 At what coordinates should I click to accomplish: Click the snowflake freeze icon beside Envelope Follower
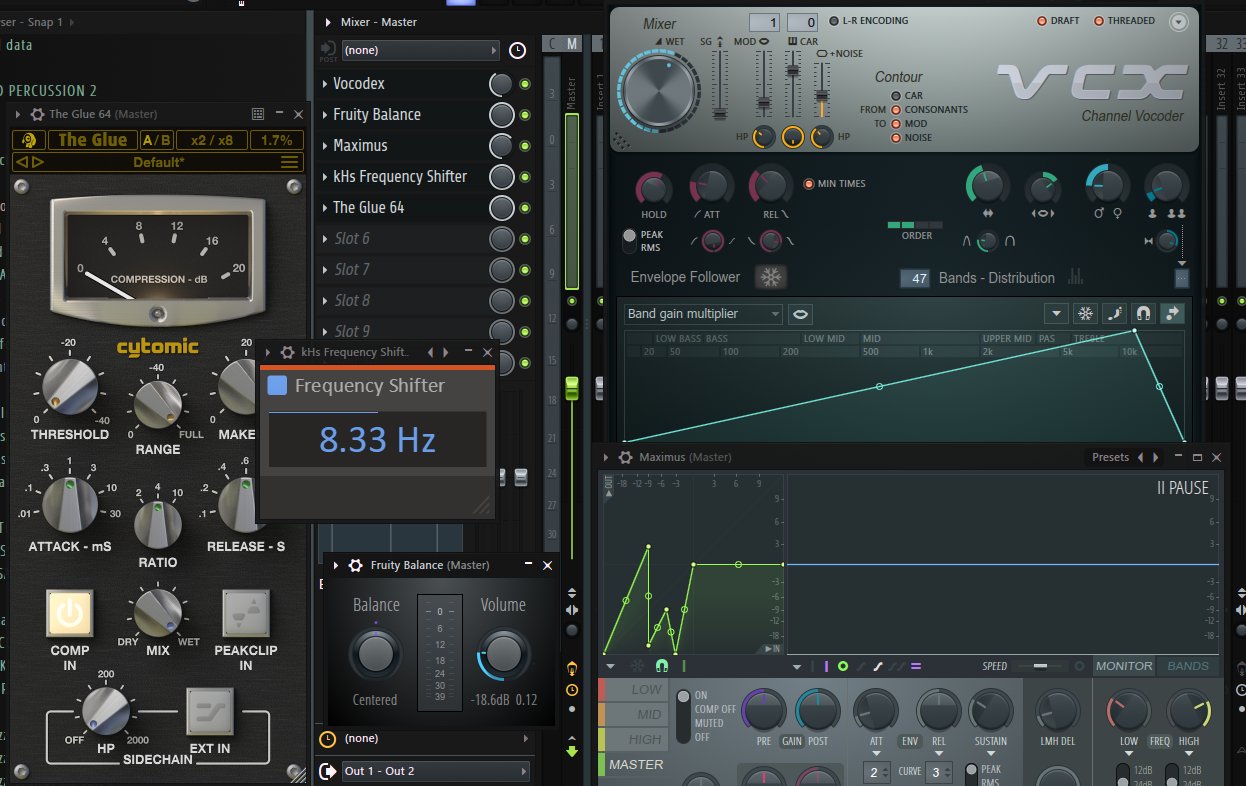pos(773,277)
